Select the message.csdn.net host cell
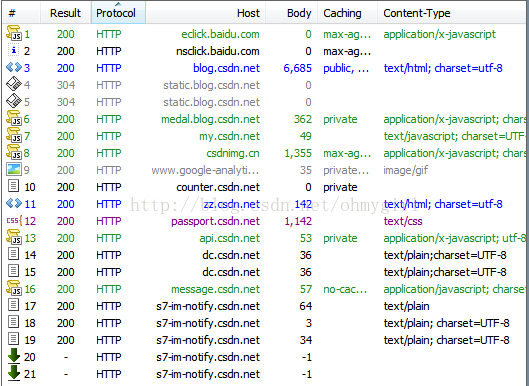The height and width of the screenshot is (386, 529). pyautogui.click(x=216, y=289)
